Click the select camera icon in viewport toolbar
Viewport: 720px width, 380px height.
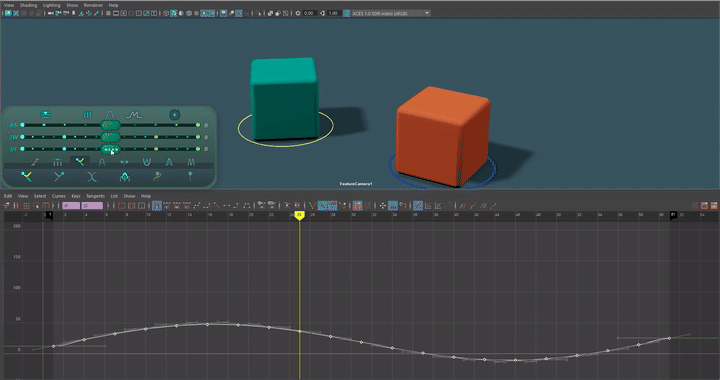pyautogui.click(x=51, y=13)
